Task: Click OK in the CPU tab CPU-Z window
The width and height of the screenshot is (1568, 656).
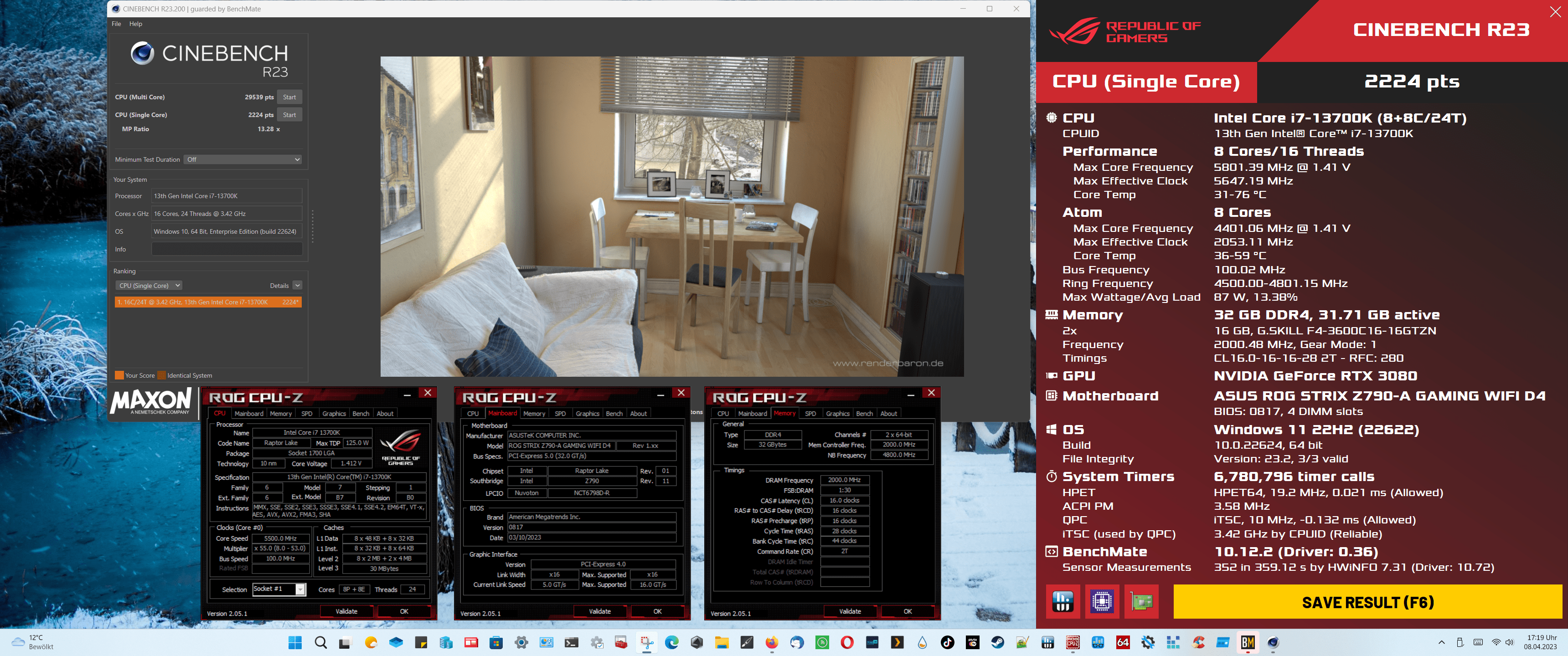Action: [404, 611]
